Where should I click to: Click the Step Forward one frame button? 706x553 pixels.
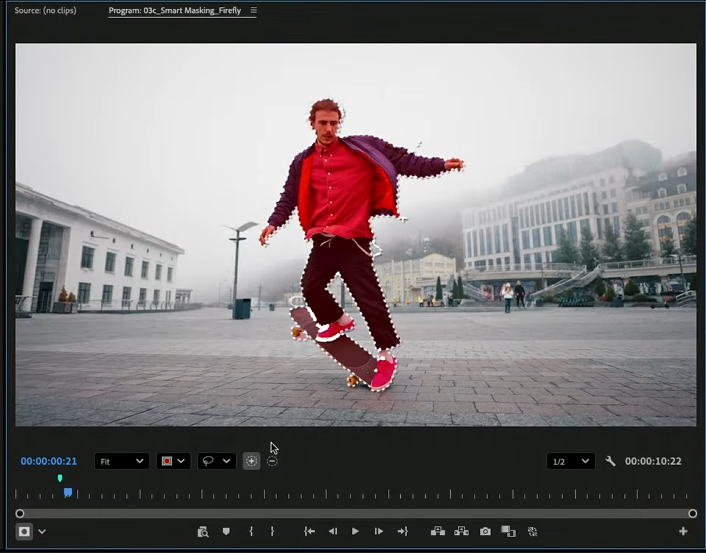(x=379, y=532)
